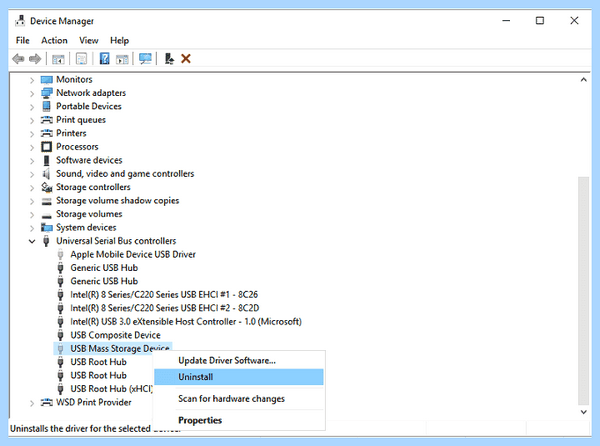Select USB Composite Device
Screen dimensions: 600x446
tap(115, 335)
